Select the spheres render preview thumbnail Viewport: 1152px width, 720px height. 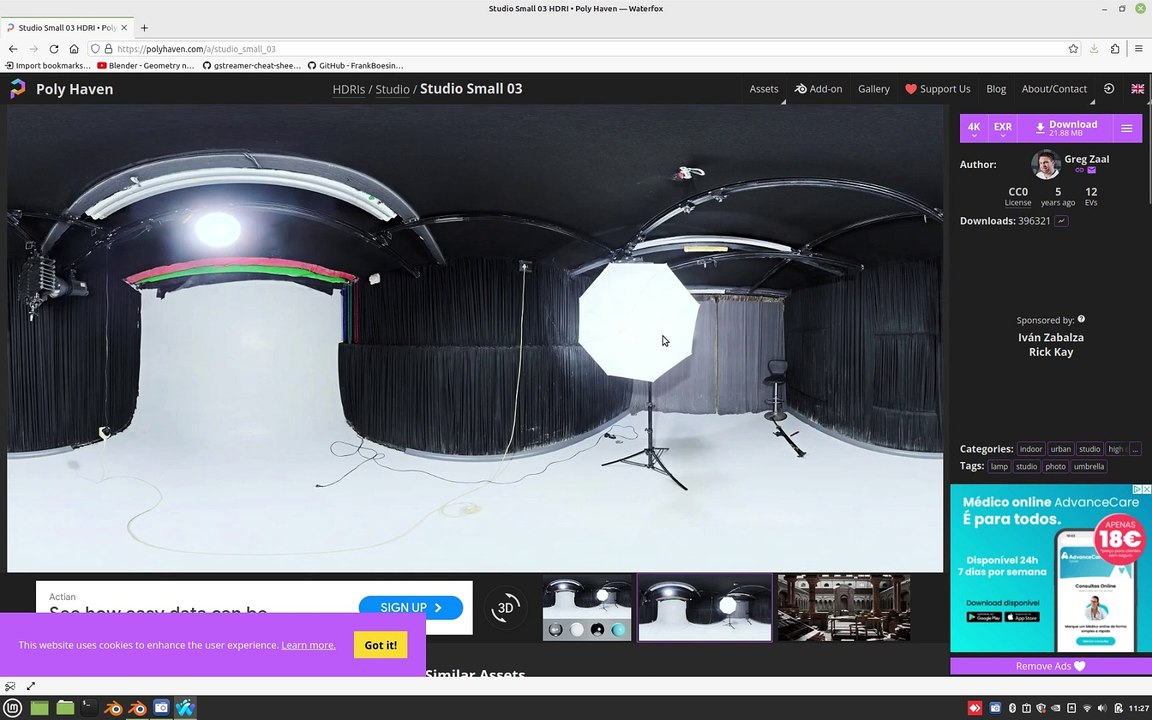tap(587, 608)
